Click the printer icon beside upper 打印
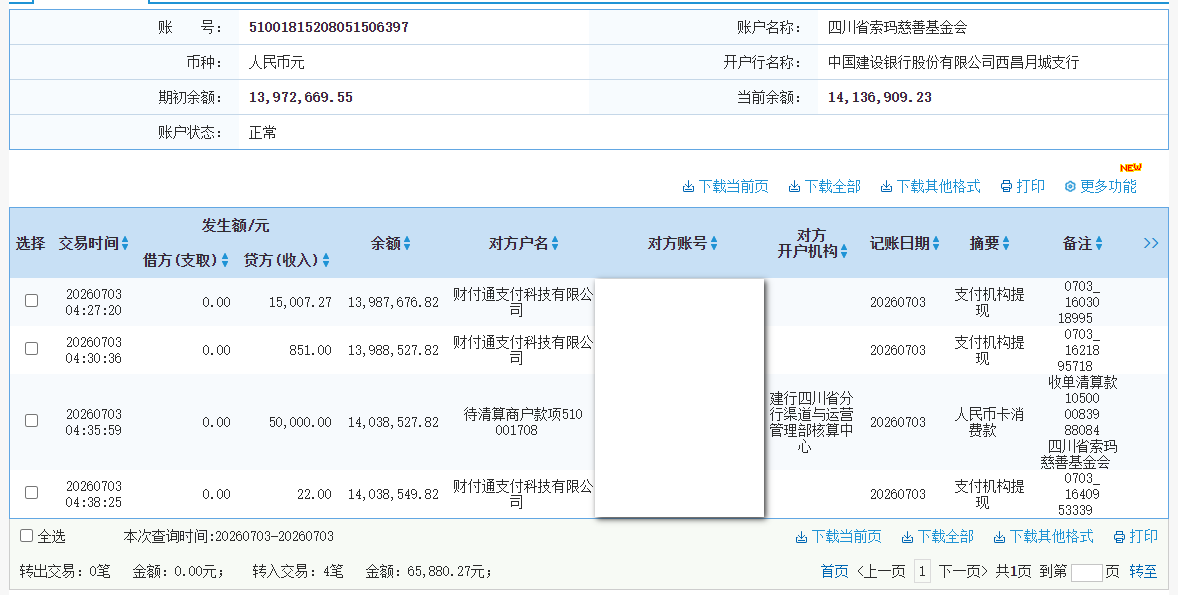The width and height of the screenshot is (1178, 595). click(x=1007, y=187)
